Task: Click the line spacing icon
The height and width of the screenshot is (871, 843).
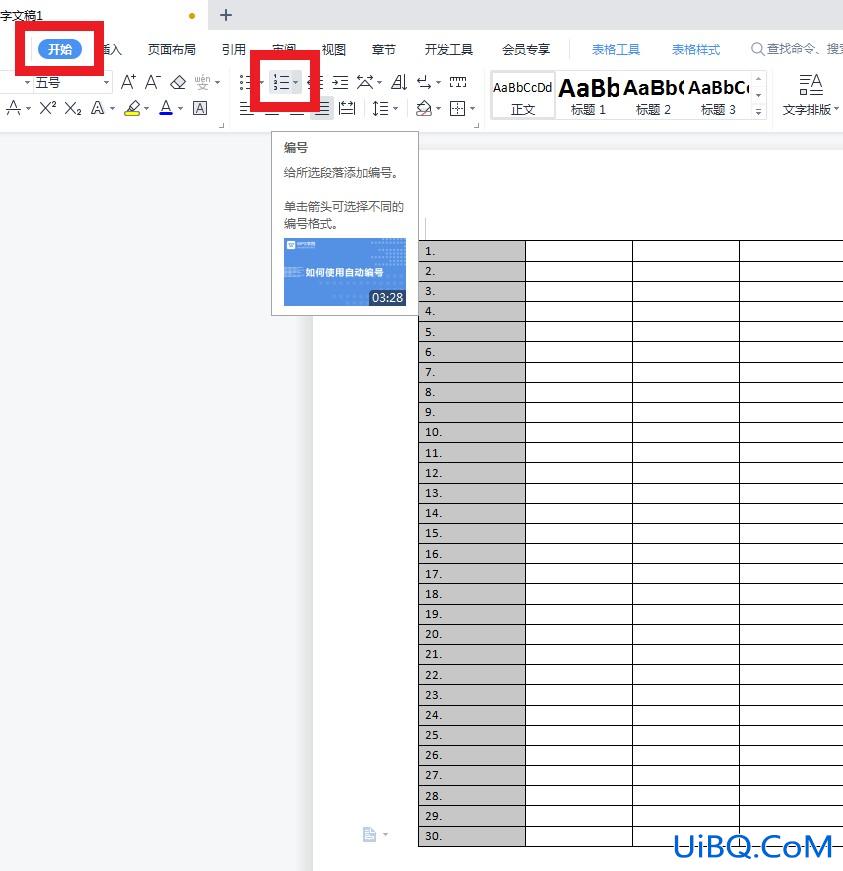Action: 380,108
